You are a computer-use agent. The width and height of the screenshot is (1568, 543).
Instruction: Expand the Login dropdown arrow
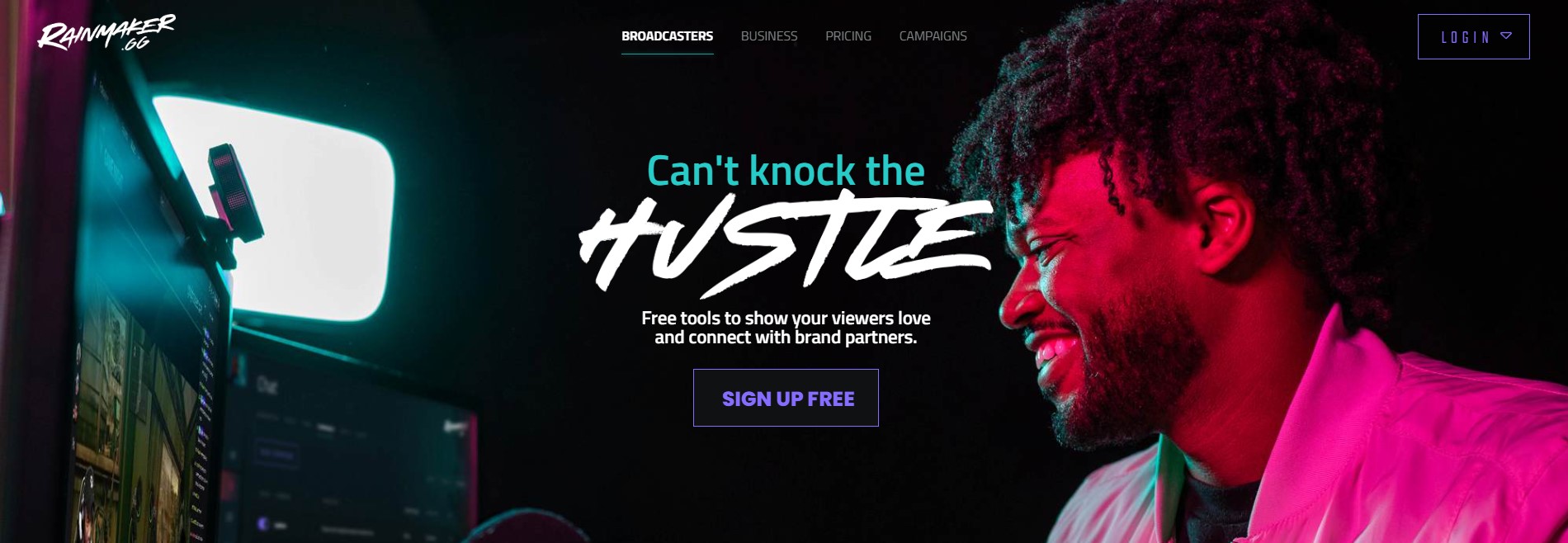[x=1506, y=35]
